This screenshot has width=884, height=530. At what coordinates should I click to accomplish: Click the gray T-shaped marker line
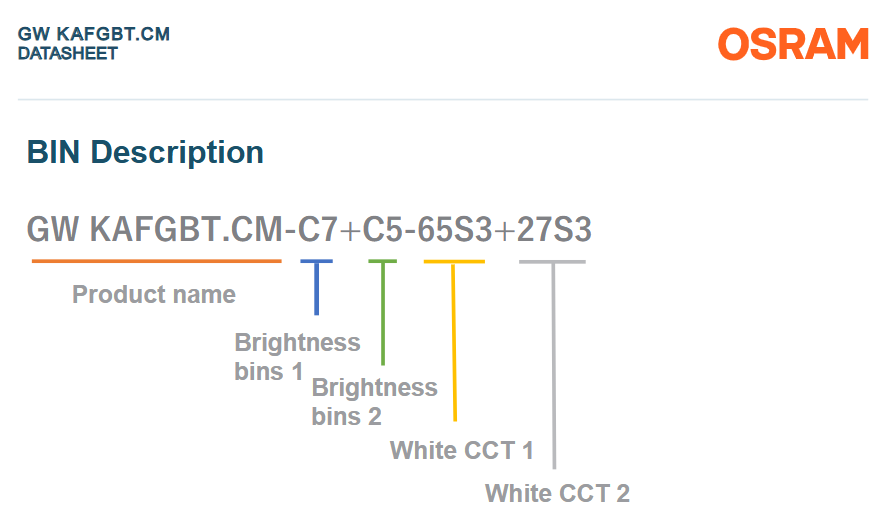coord(554,364)
